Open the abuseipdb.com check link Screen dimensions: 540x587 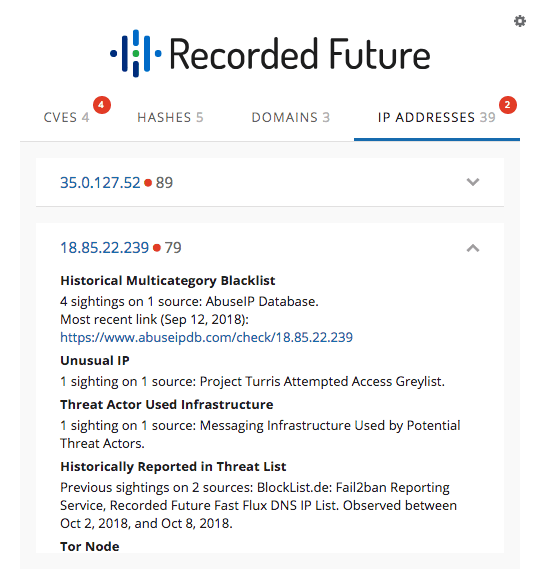tap(206, 337)
